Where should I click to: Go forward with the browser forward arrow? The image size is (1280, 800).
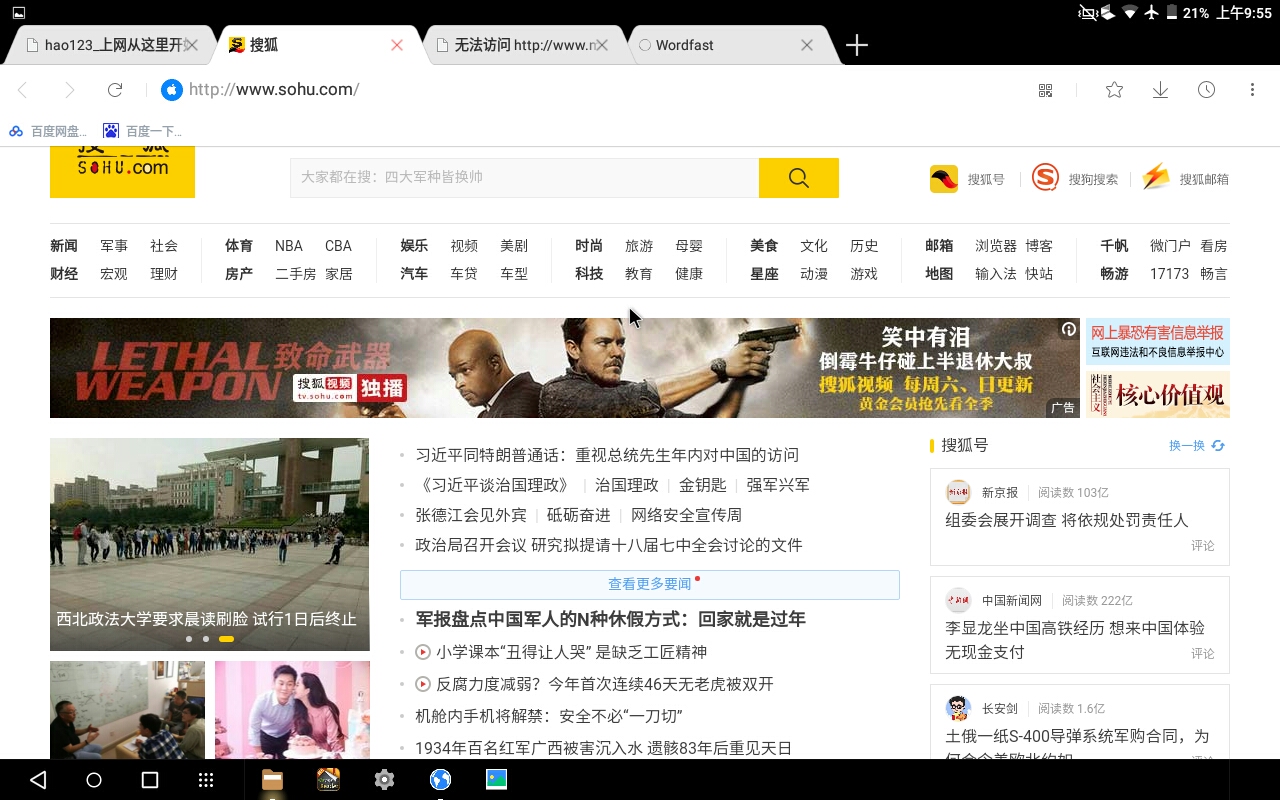click(x=69, y=90)
